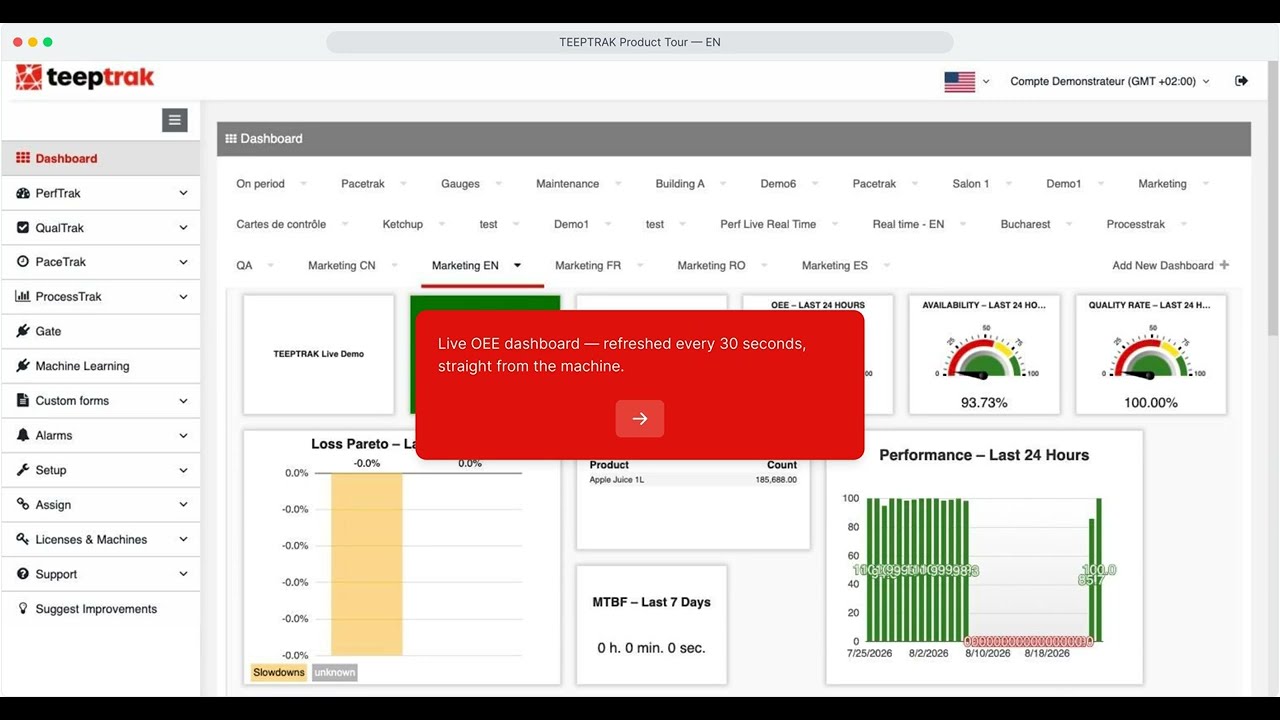Click the Machine Learning plug icon
1280x720 pixels.
click(23, 366)
